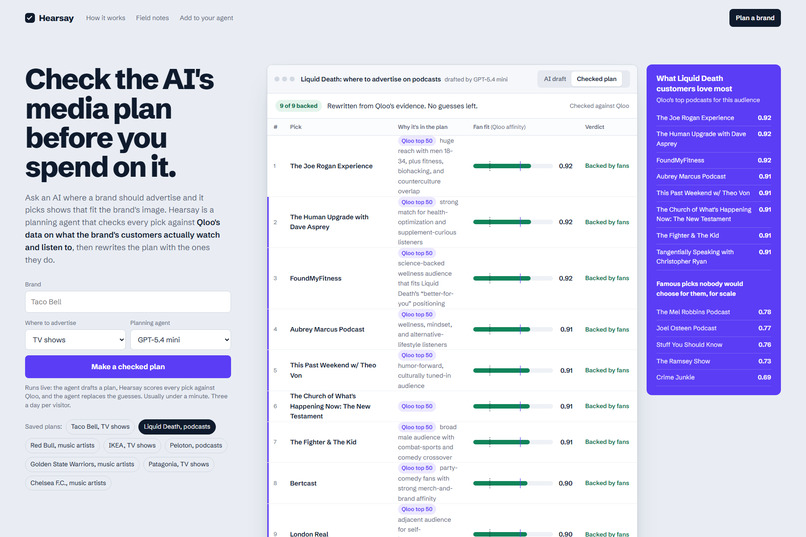Open the Planning agent dropdown
Image resolution: width=806 pixels, height=537 pixels.
tap(180, 340)
